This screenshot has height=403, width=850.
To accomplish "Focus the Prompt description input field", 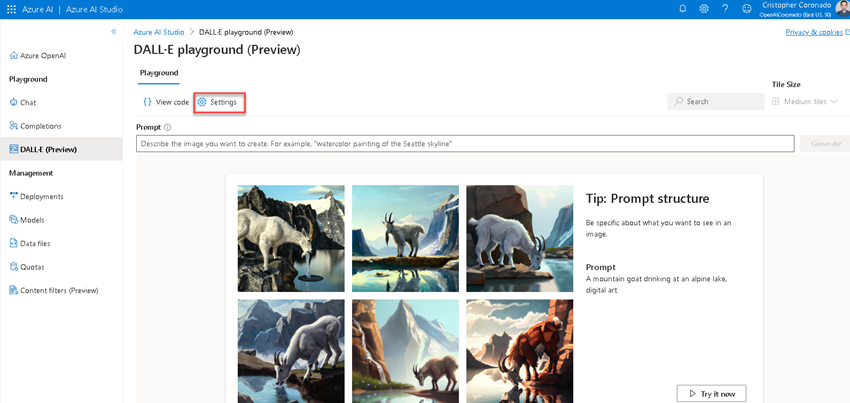I will [x=465, y=144].
